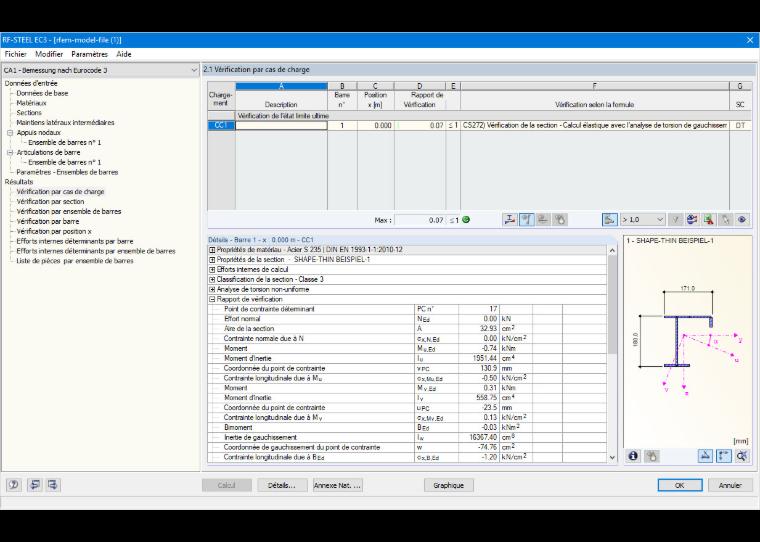The height and width of the screenshot is (542, 760).
Task: Open Vérification par barre
Action: pyautogui.click(x=48, y=222)
